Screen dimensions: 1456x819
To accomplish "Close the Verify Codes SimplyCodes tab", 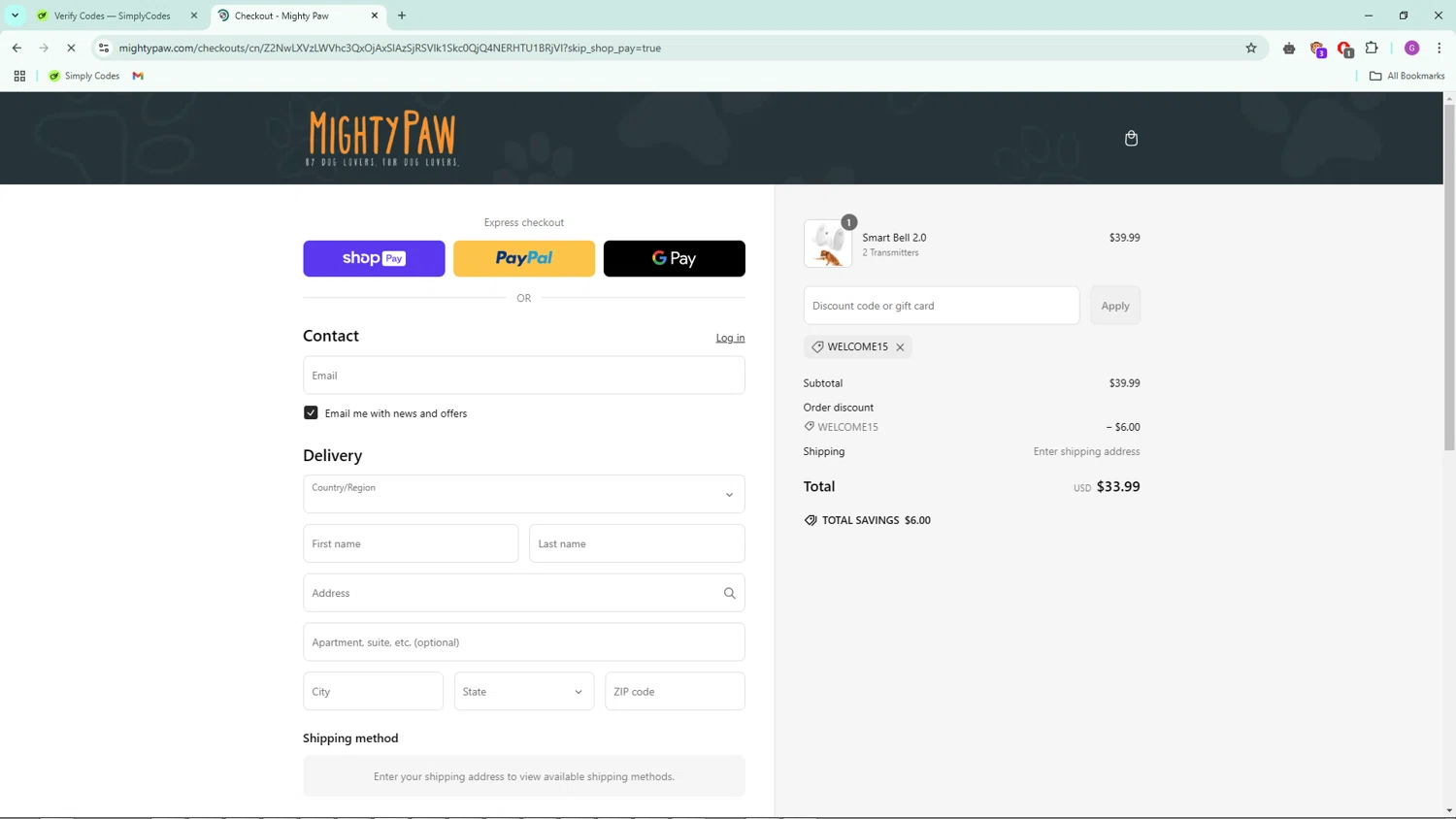I will (193, 16).
